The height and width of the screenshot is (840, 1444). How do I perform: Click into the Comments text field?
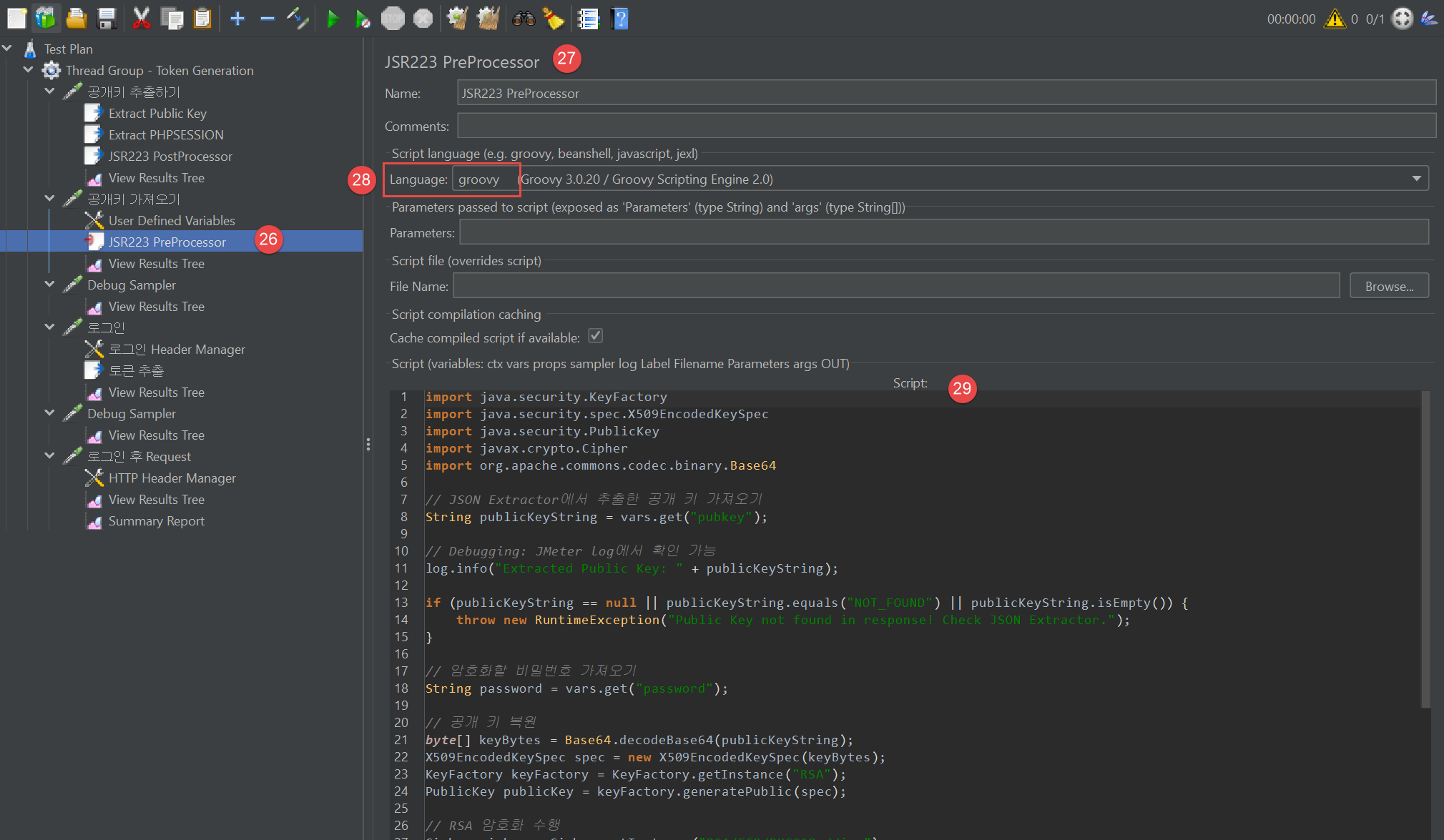(946, 126)
